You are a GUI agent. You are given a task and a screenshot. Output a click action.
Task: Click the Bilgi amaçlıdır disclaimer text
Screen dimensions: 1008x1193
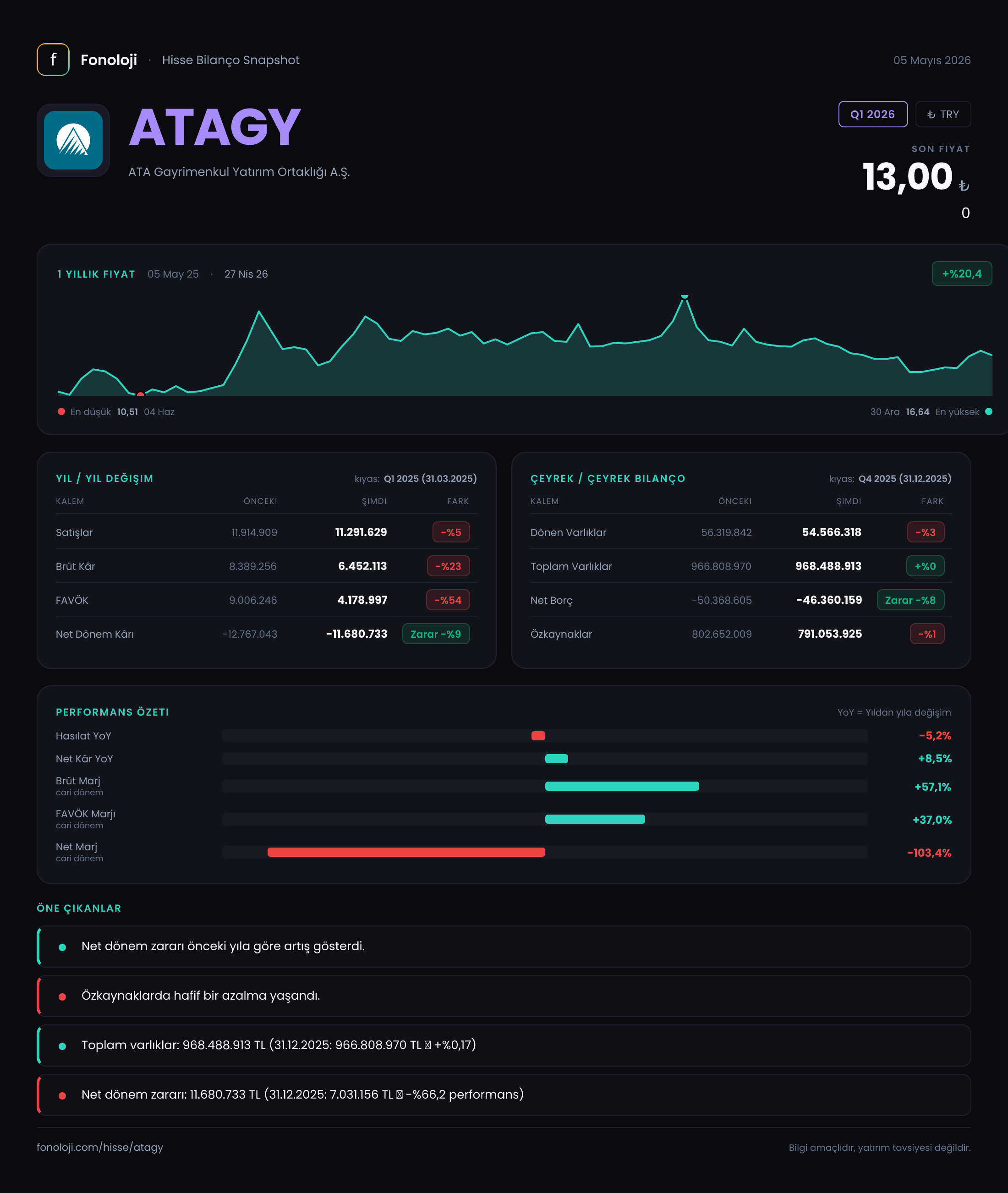879,1147
